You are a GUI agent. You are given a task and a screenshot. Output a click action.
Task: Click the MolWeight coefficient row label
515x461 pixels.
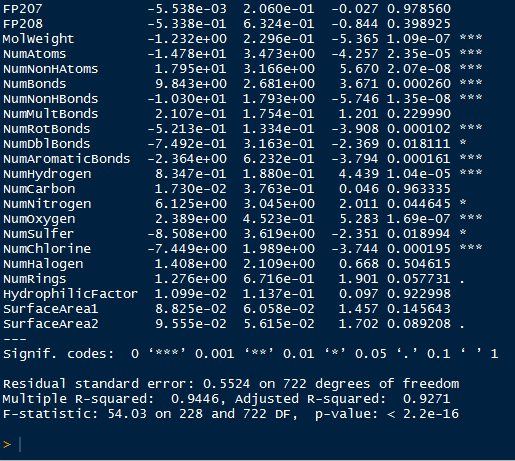coord(38,39)
